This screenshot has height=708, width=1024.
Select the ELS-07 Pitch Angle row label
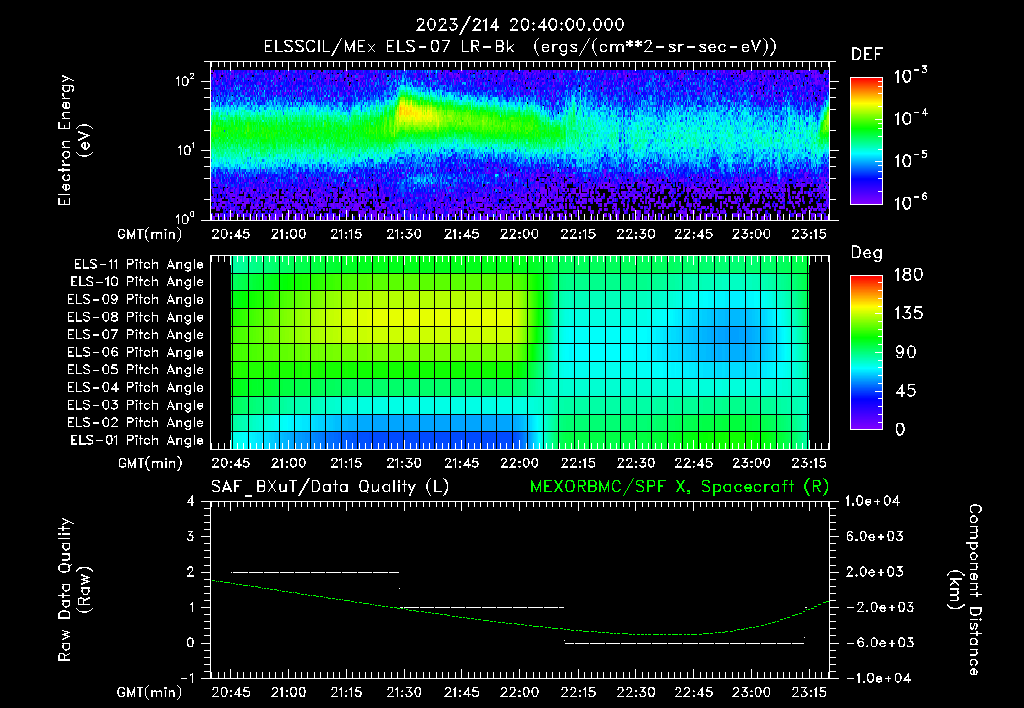(x=136, y=334)
